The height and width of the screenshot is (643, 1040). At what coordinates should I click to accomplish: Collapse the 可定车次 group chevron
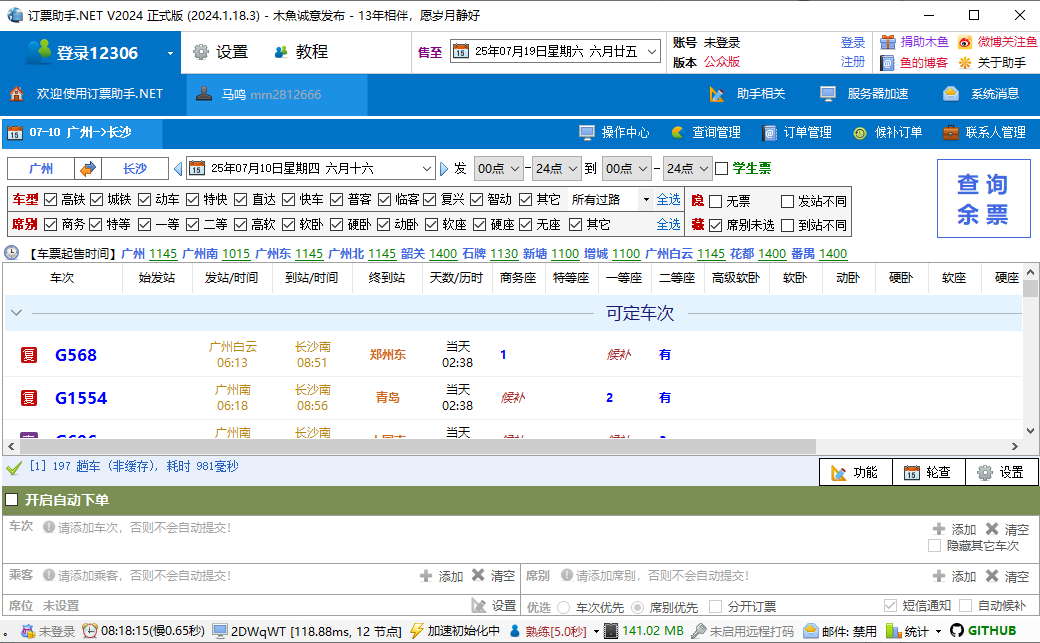tap(17, 313)
